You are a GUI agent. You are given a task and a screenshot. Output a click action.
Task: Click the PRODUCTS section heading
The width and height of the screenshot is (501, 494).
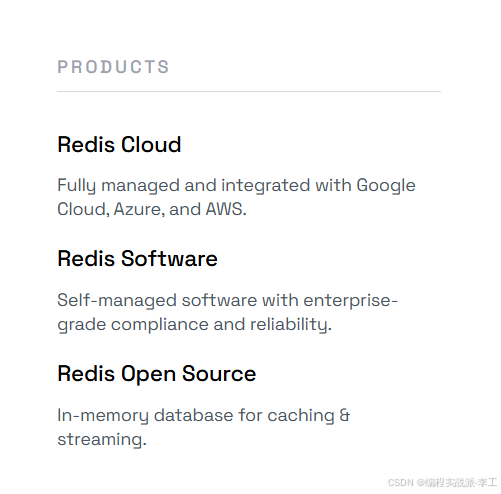click(113, 67)
